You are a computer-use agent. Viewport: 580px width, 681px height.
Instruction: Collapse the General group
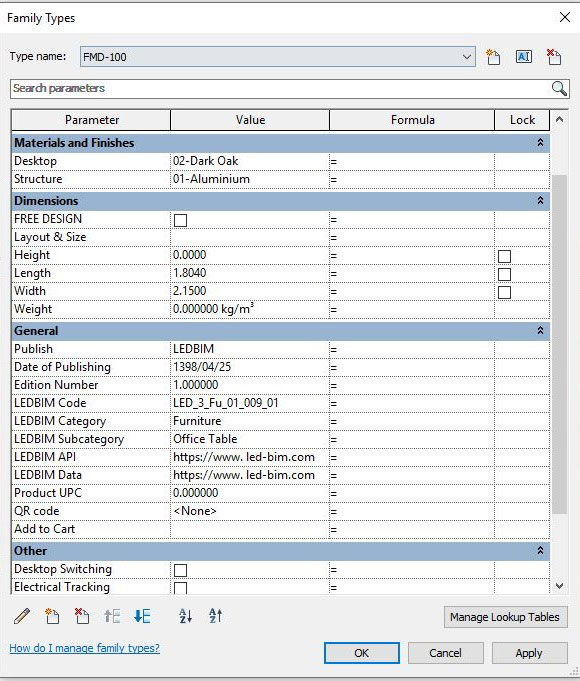tap(540, 331)
